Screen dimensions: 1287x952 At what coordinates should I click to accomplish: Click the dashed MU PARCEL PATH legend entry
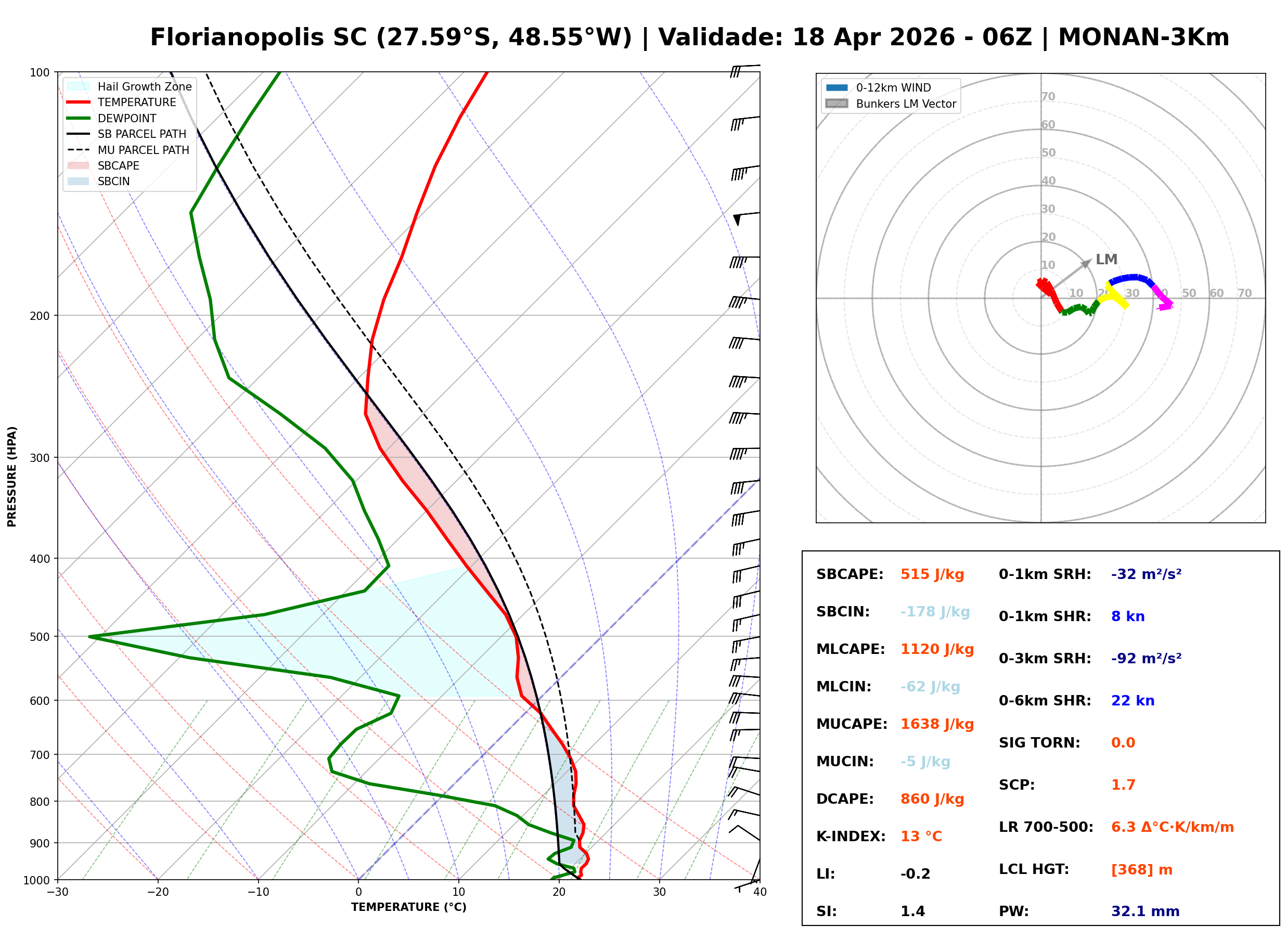pos(79,150)
